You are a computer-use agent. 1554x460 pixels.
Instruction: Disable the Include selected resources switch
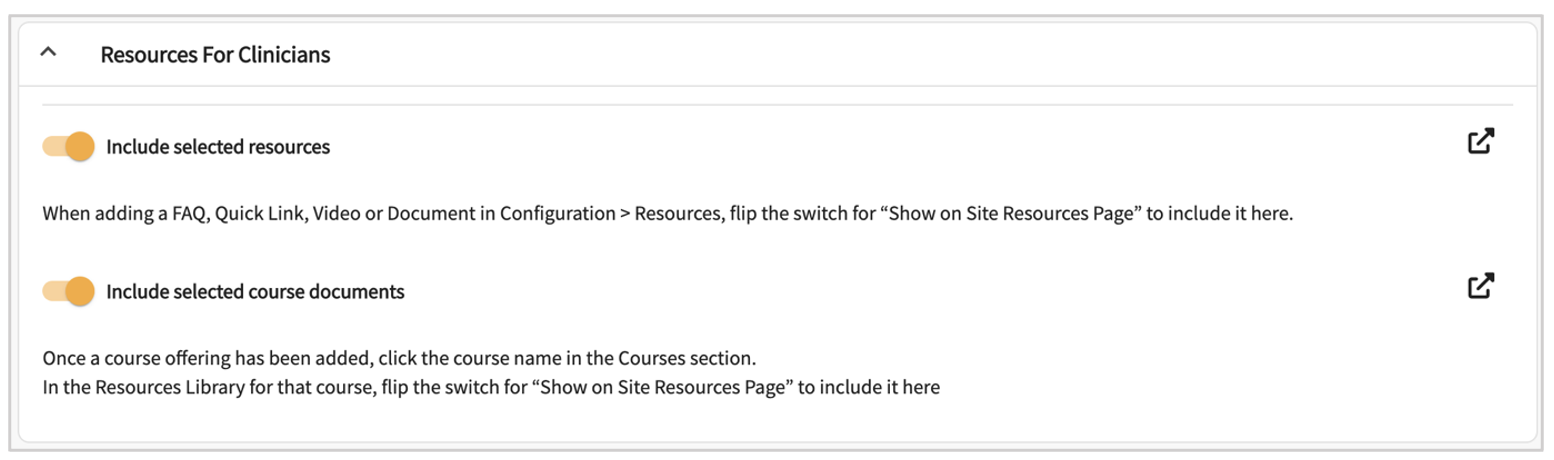68,147
